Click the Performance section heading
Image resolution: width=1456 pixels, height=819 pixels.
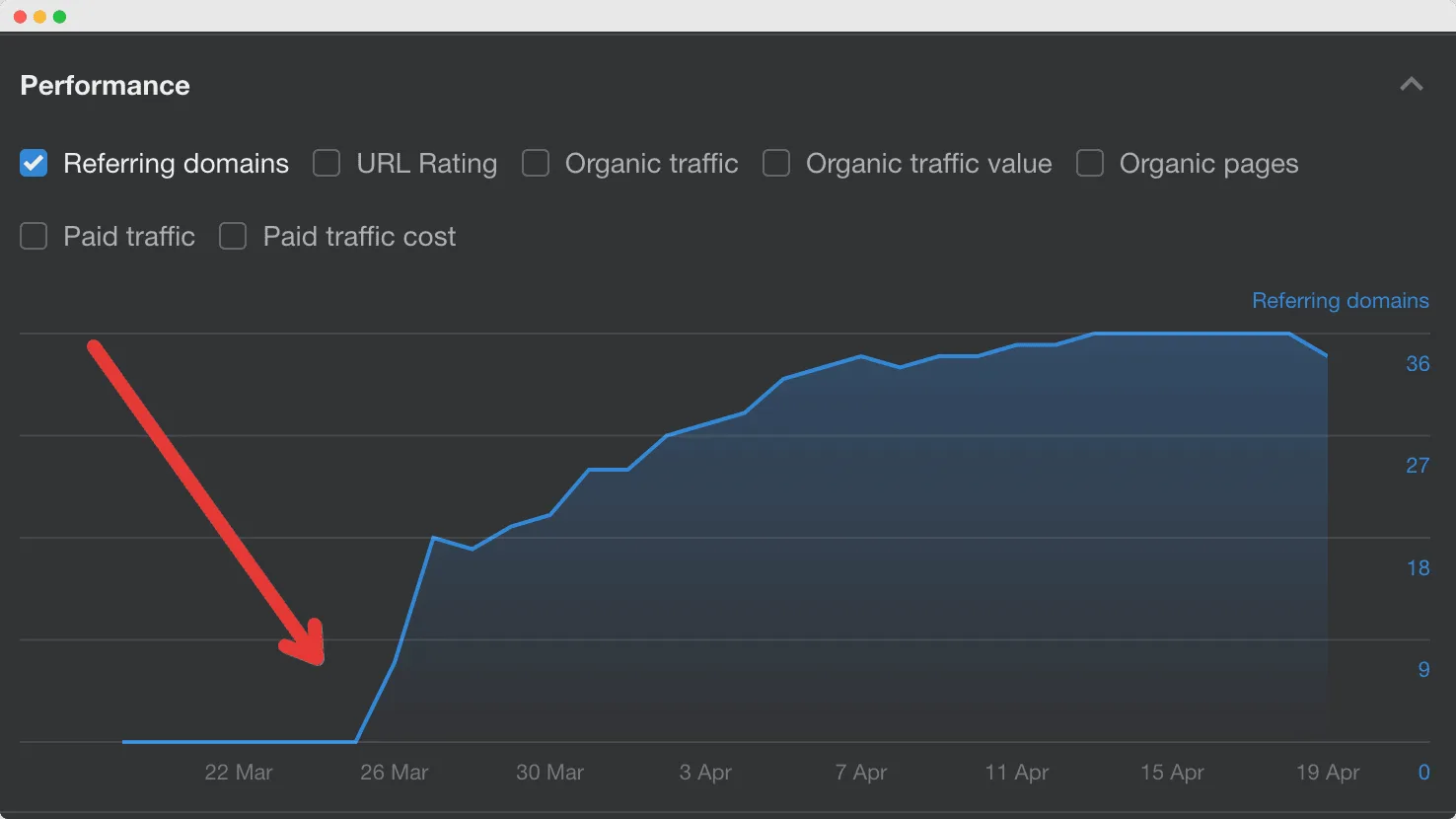click(105, 86)
